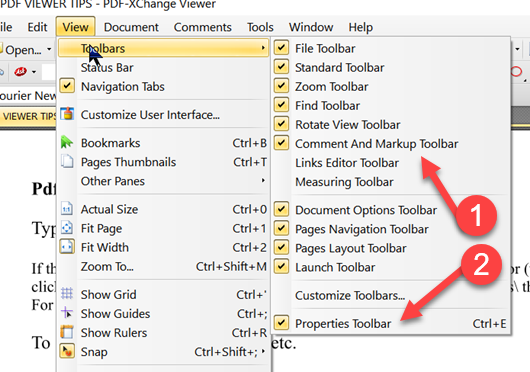Disable Rotate View Toolbar
530x372 pixels.
pyautogui.click(x=281, y=124)
